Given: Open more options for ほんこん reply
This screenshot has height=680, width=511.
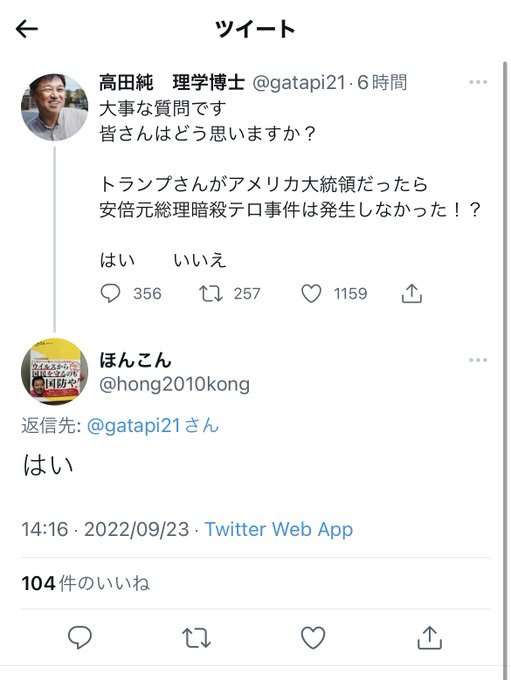Looking at the screenshot, I should (x=478, y=360).
